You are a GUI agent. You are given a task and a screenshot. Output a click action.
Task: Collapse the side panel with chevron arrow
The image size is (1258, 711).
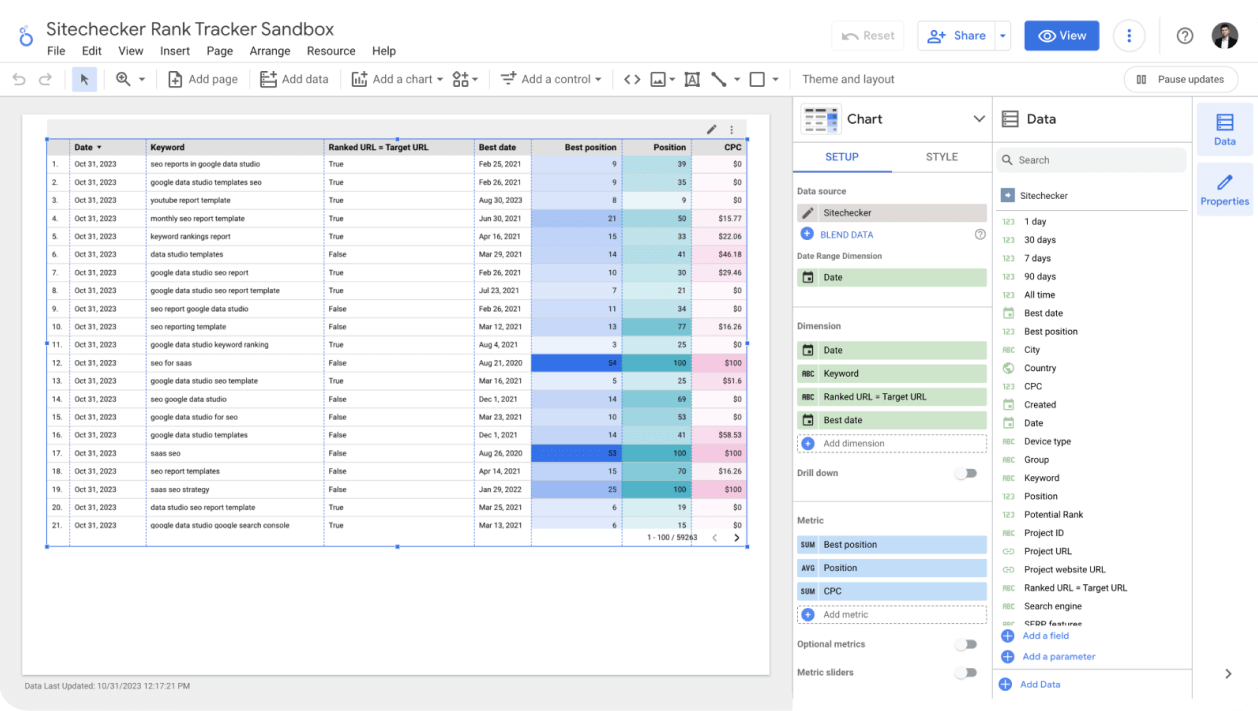[x=1228, y=674]
